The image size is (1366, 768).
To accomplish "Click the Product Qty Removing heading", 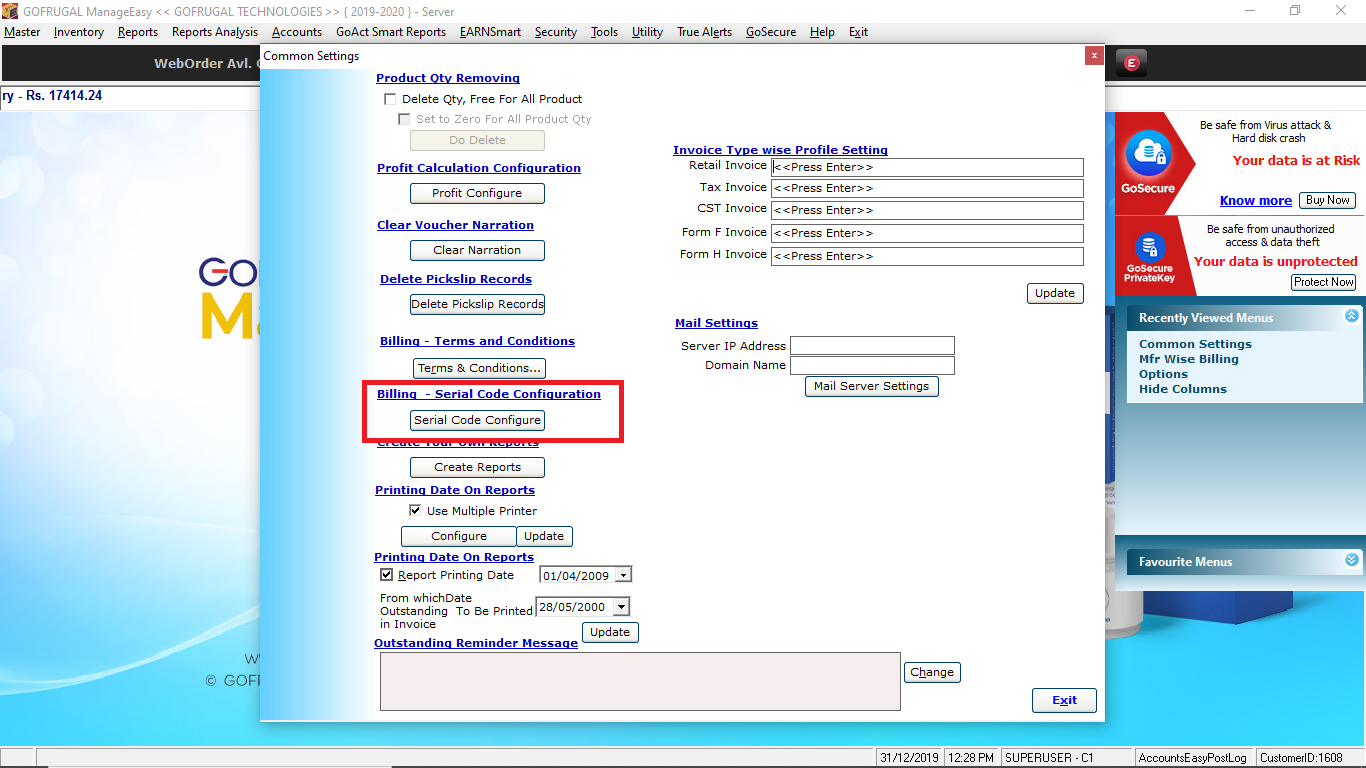I will tap(448, 78).
